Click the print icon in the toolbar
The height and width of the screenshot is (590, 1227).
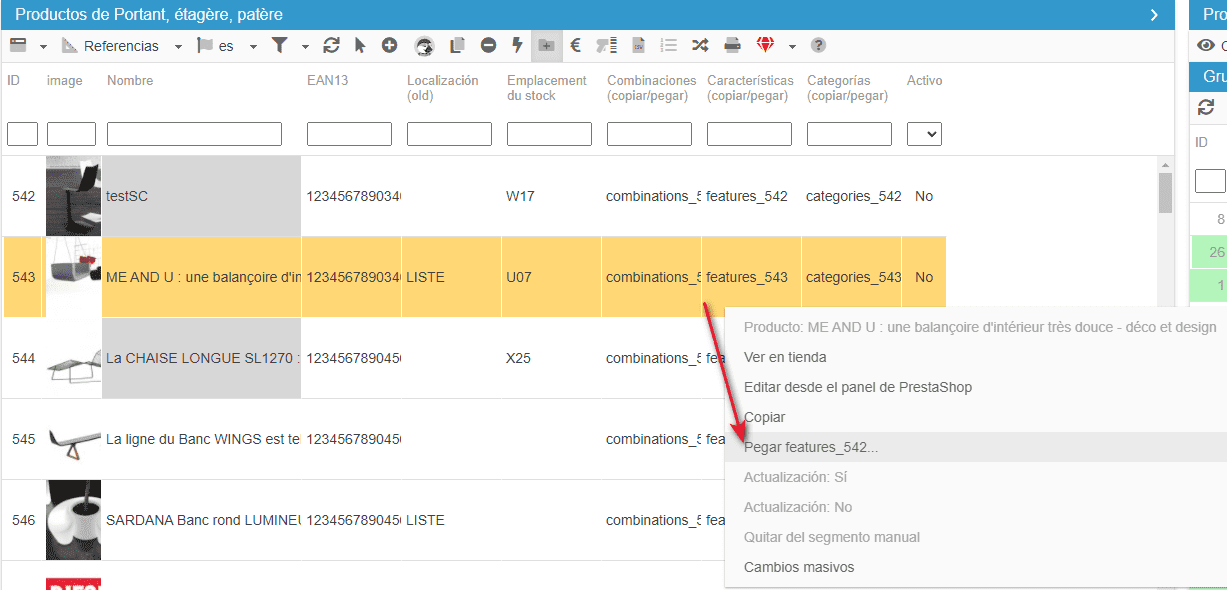[x=732, y=45]
